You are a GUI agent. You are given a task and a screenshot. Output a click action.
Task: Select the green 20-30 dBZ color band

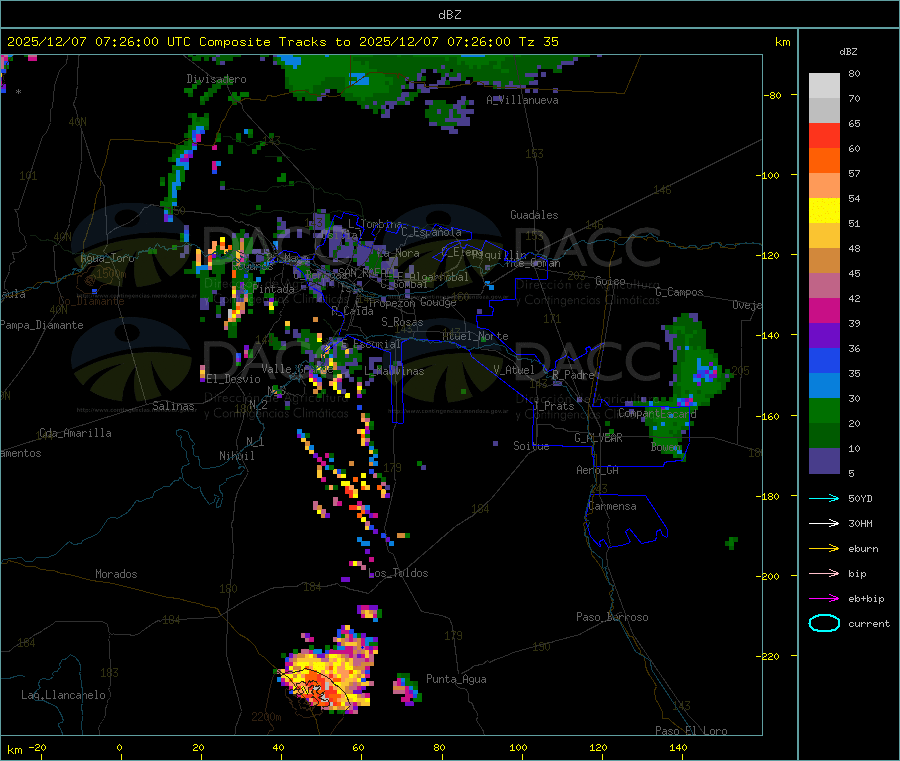(x=824, y=411)
